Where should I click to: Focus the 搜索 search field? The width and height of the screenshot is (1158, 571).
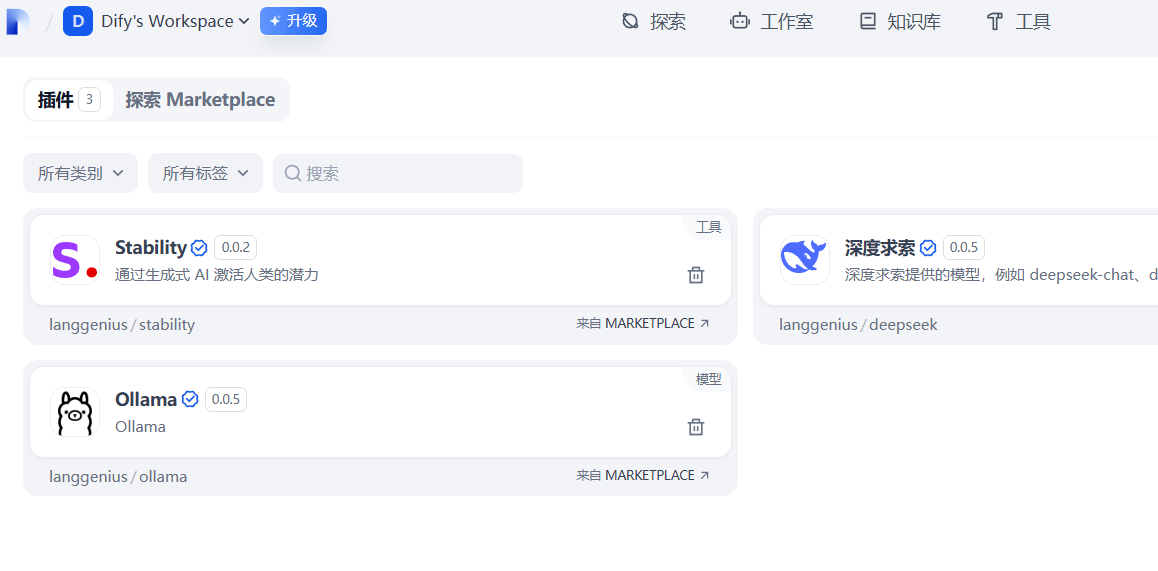pyautogui.click(x=398, y=173)
